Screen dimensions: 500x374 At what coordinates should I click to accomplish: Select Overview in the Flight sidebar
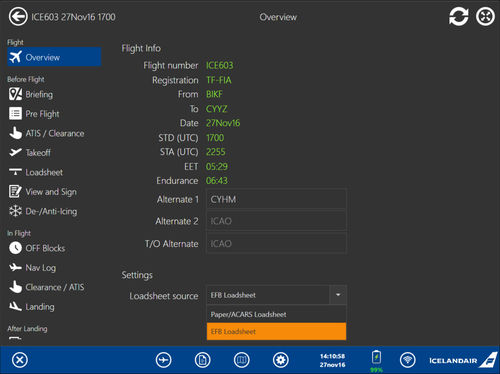54,57
